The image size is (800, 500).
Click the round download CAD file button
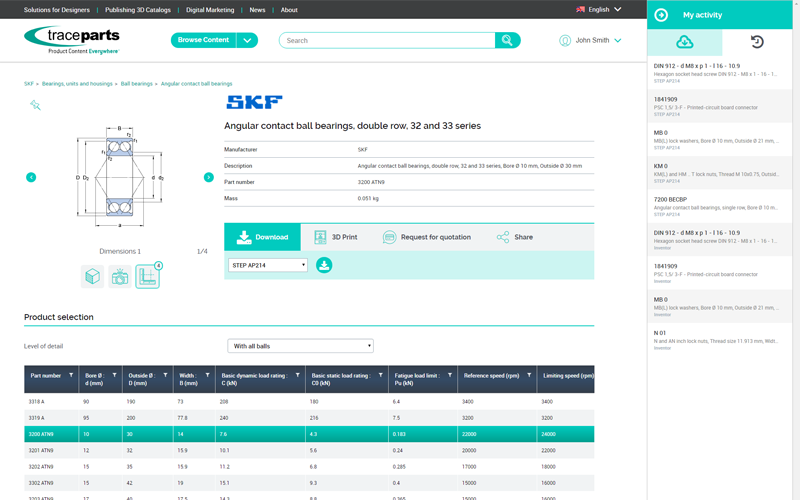(x=324, y=265)
